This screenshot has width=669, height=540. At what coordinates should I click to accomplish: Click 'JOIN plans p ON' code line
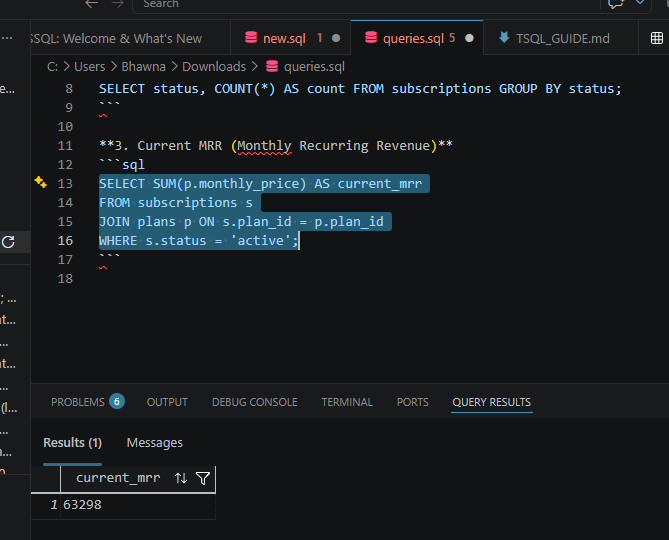241,222
